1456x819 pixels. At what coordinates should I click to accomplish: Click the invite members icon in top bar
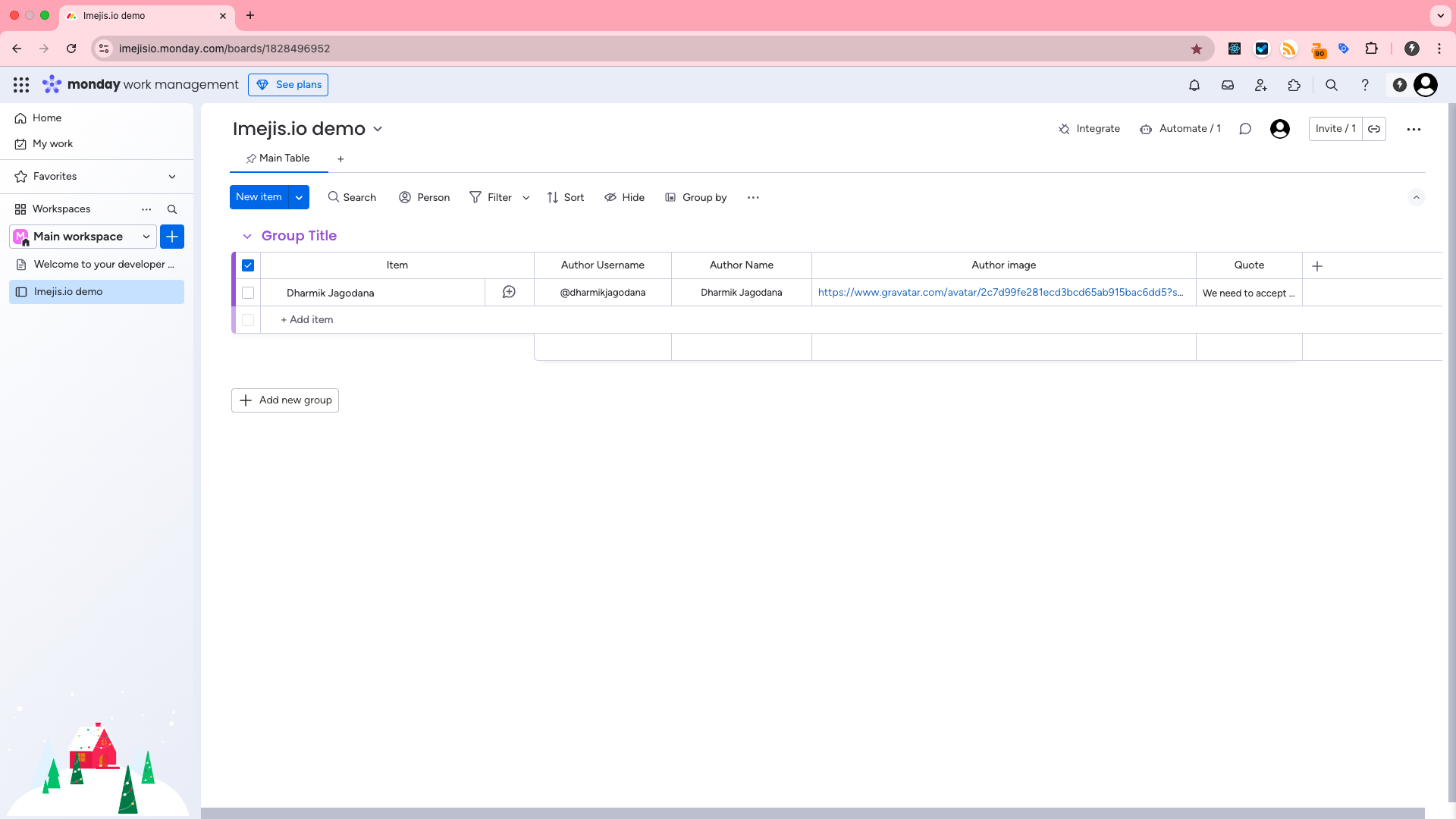coord(1261,85)
